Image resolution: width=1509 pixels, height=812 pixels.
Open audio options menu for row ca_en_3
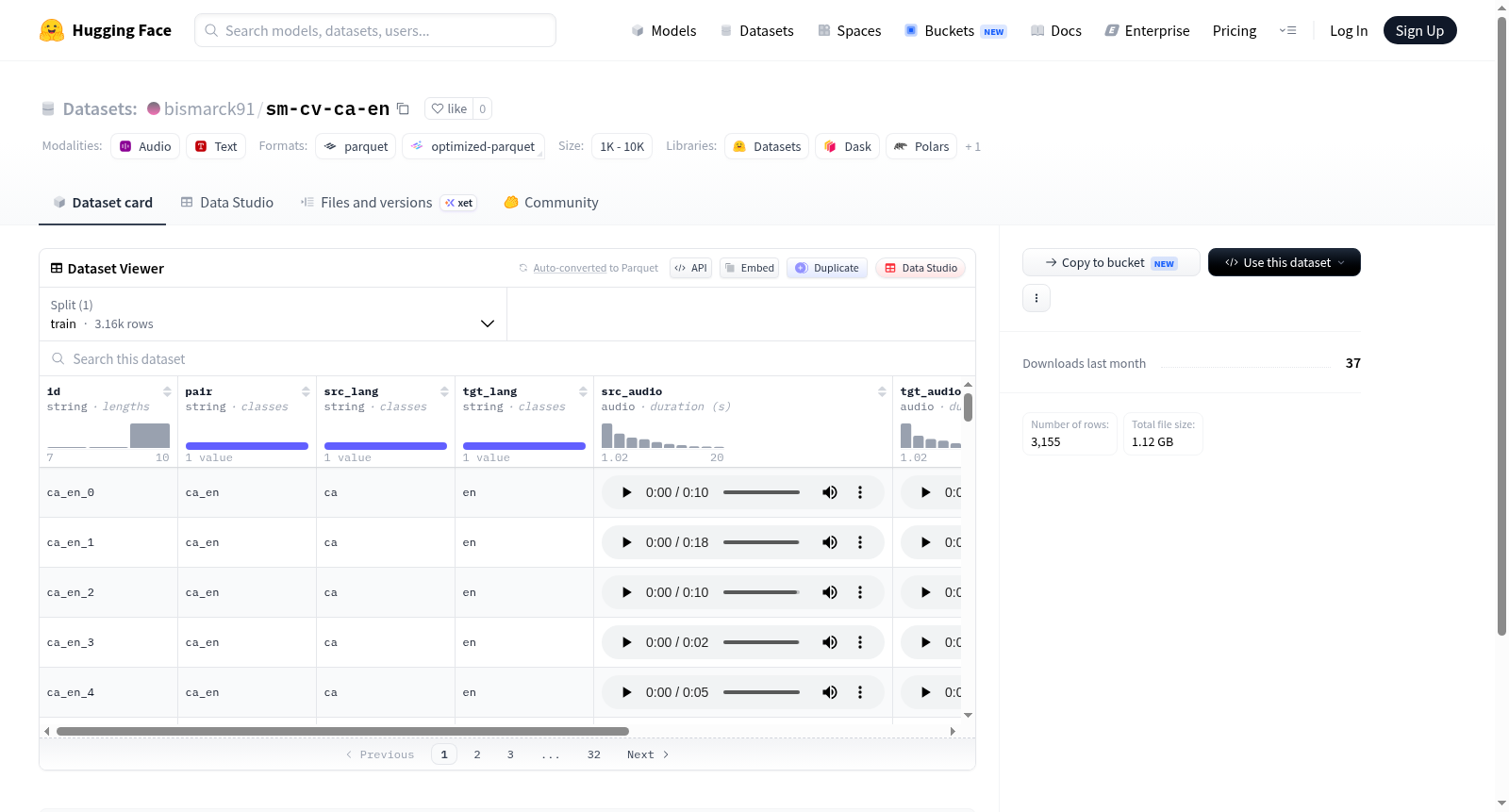click(x=860, y=642)
